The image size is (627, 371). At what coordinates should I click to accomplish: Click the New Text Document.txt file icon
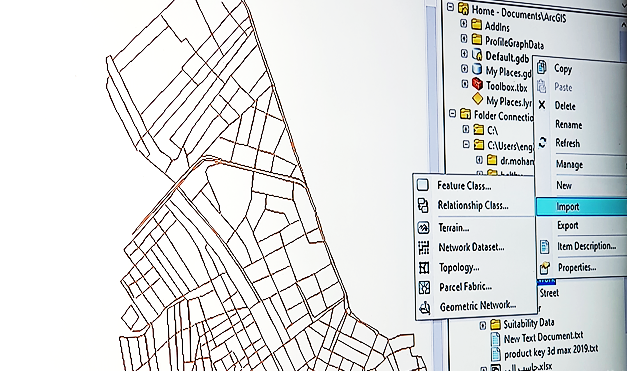(x=495, y=339)
